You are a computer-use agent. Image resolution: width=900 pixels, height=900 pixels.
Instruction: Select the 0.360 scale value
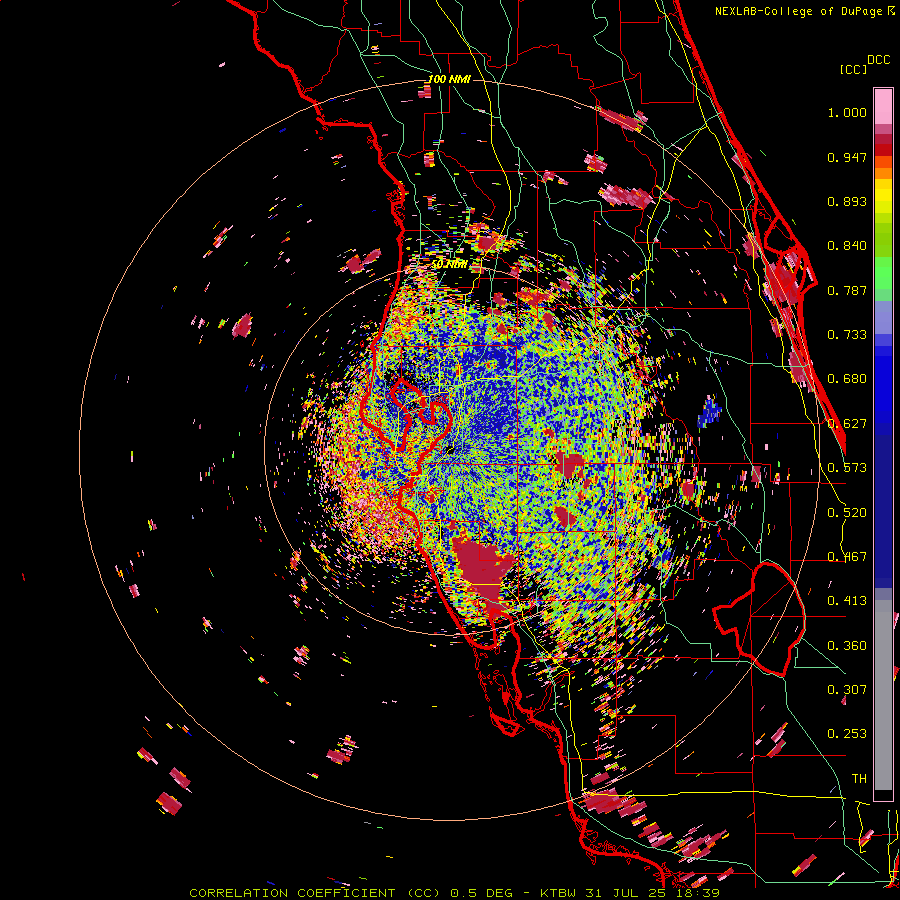coord(847,646)
